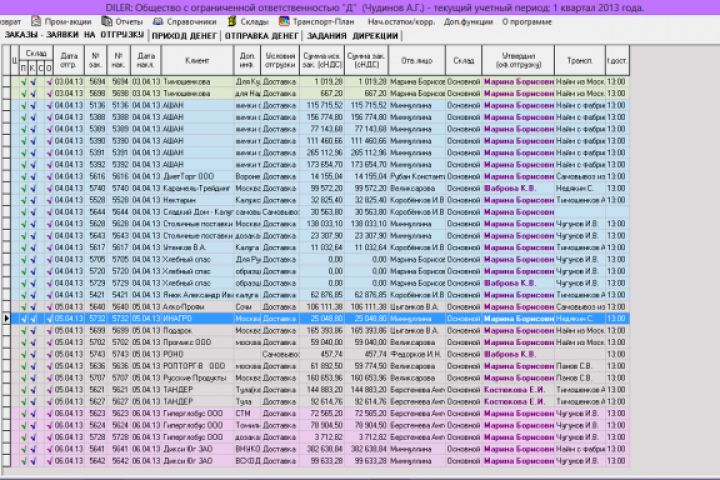Select the РОЛТОРГ-В ООО client cell
Image resolution: width=720 pixels, height=480 pixels.
pyautogui.click(x=197, y=366)
